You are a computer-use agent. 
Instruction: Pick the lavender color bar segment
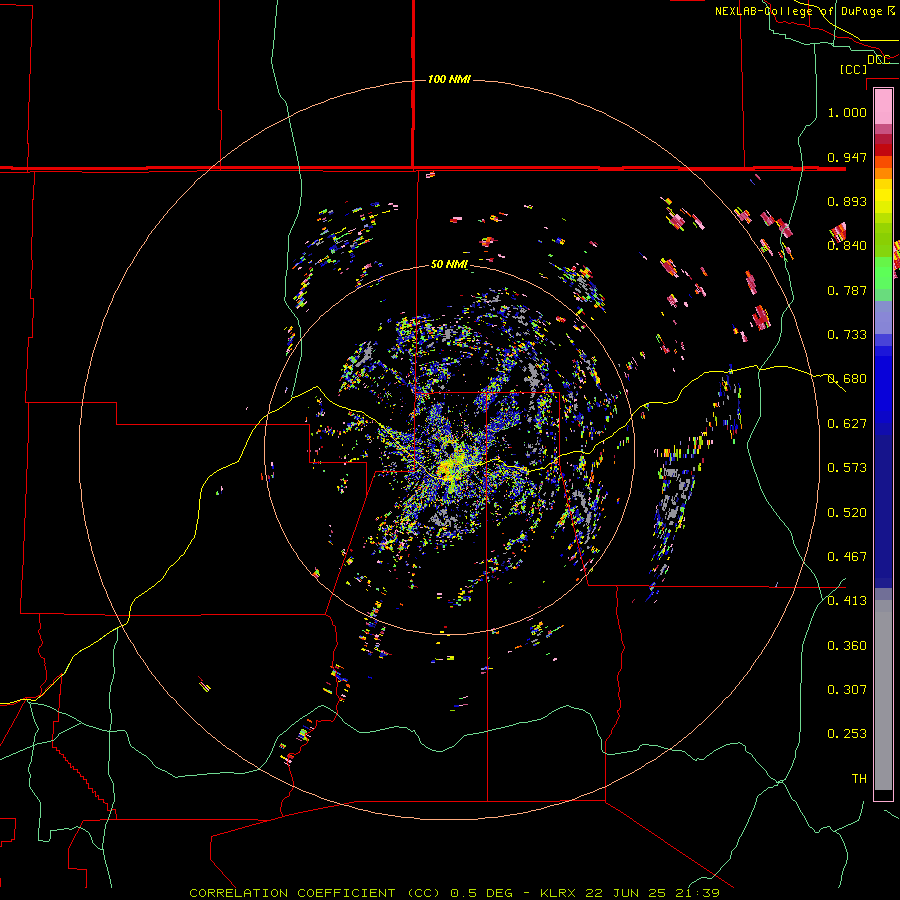click(x=883, y=317)
